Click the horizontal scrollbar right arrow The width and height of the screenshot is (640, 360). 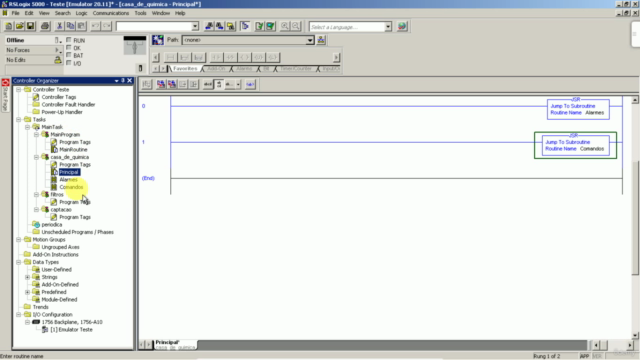630,345
